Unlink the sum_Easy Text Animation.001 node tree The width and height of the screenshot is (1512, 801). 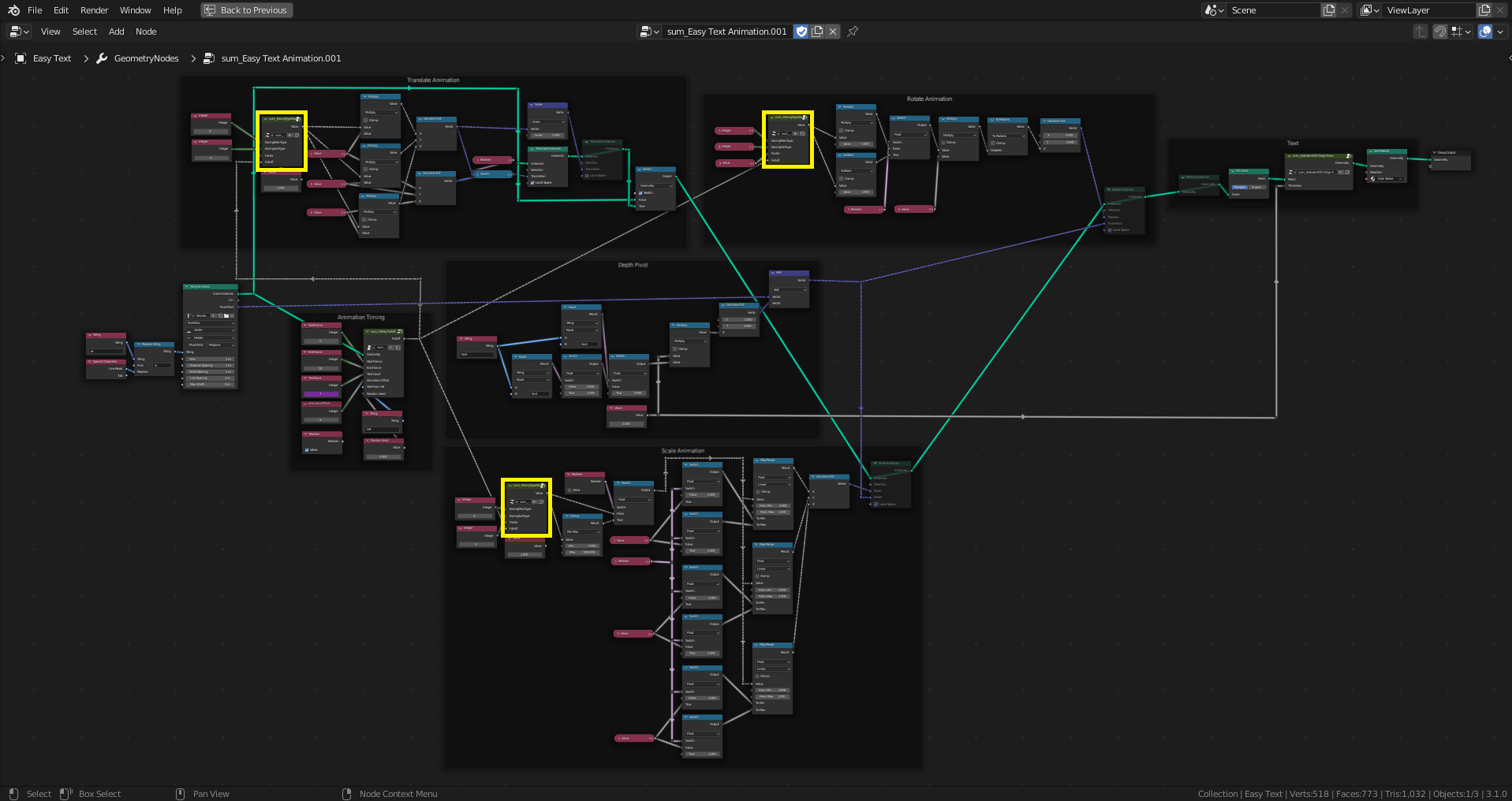(833, 32)
